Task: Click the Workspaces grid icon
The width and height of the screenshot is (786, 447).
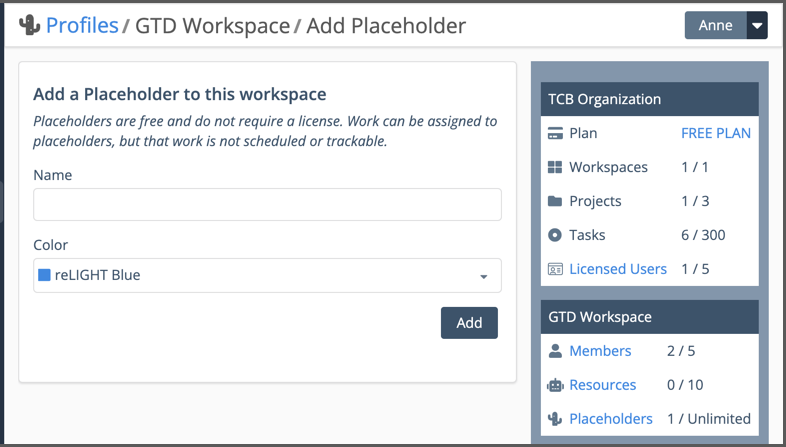Action: coord(555,167)
